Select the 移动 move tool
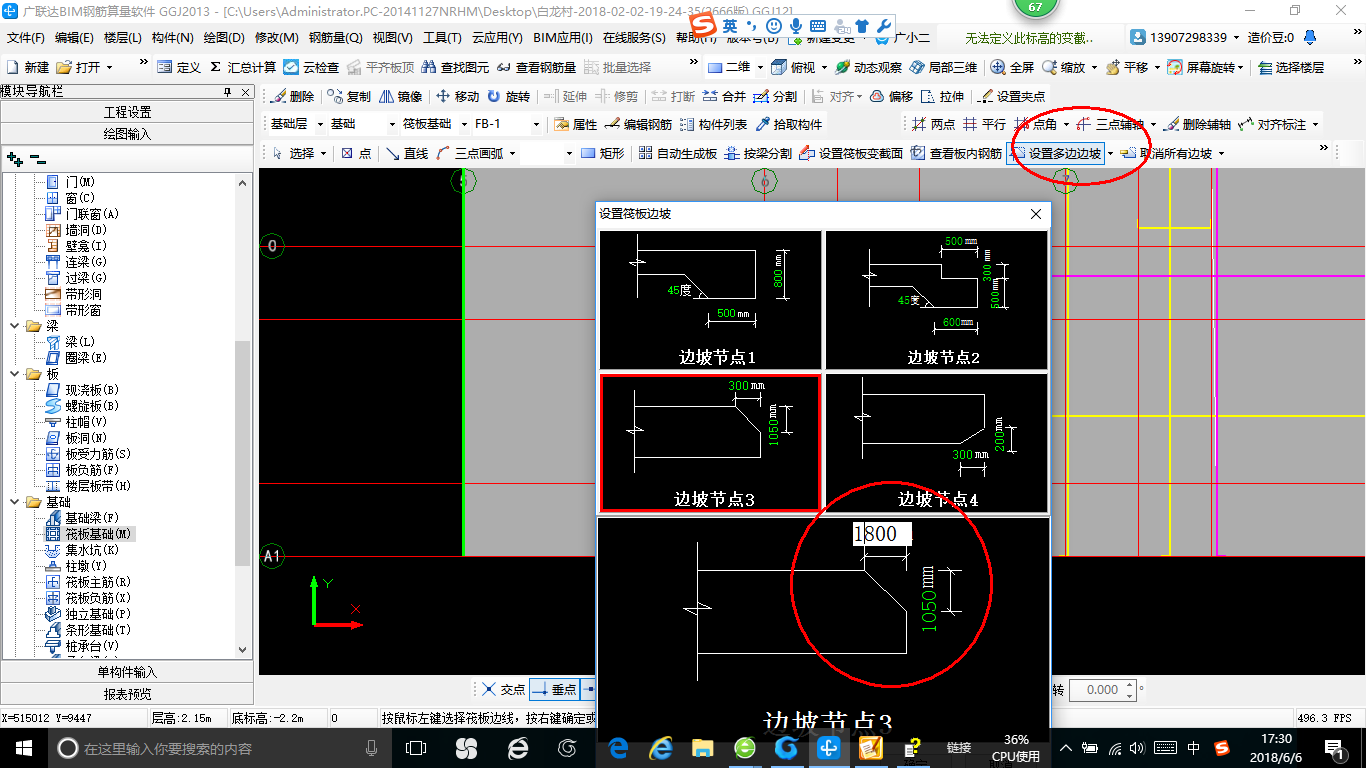The image size is (1366, 768). (x=457, y=96)
